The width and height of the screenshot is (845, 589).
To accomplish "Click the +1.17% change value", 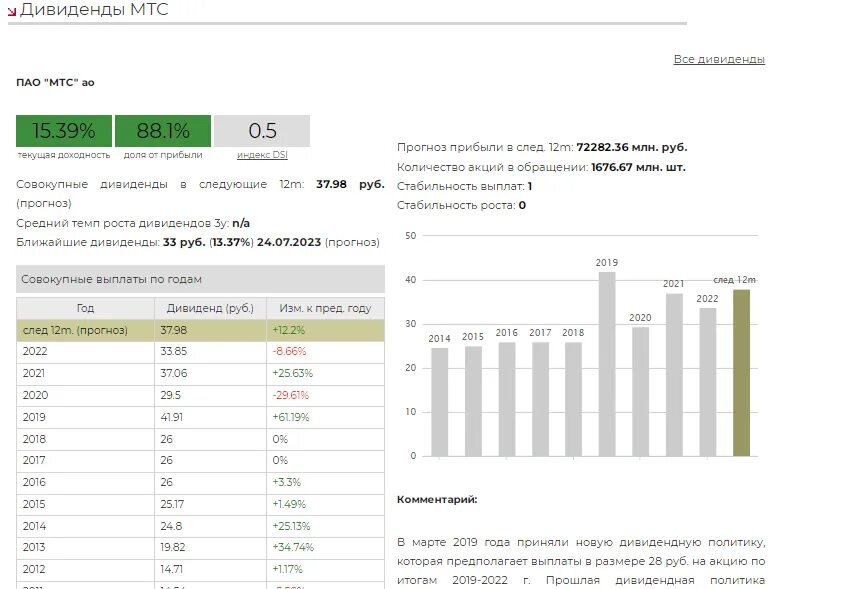I will click(287, 569).
